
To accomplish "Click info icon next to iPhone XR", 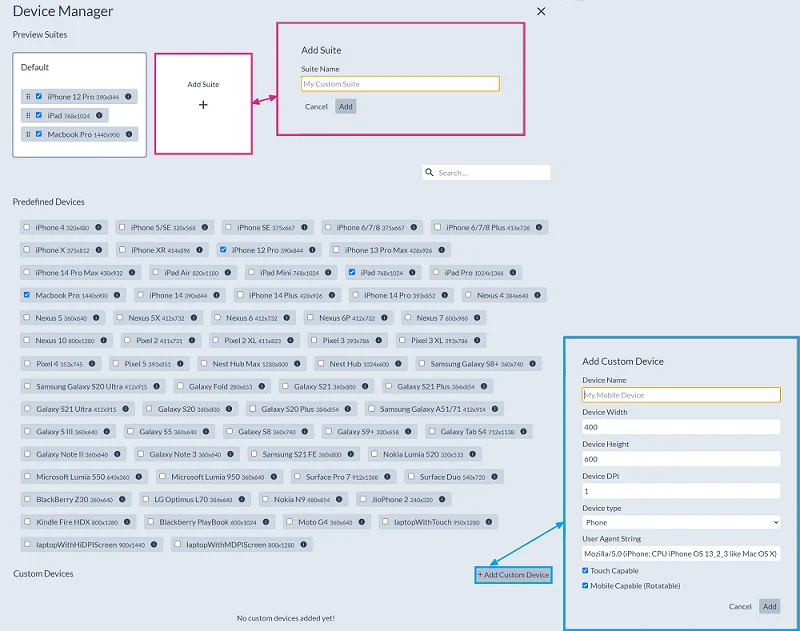I will (199, 250).
